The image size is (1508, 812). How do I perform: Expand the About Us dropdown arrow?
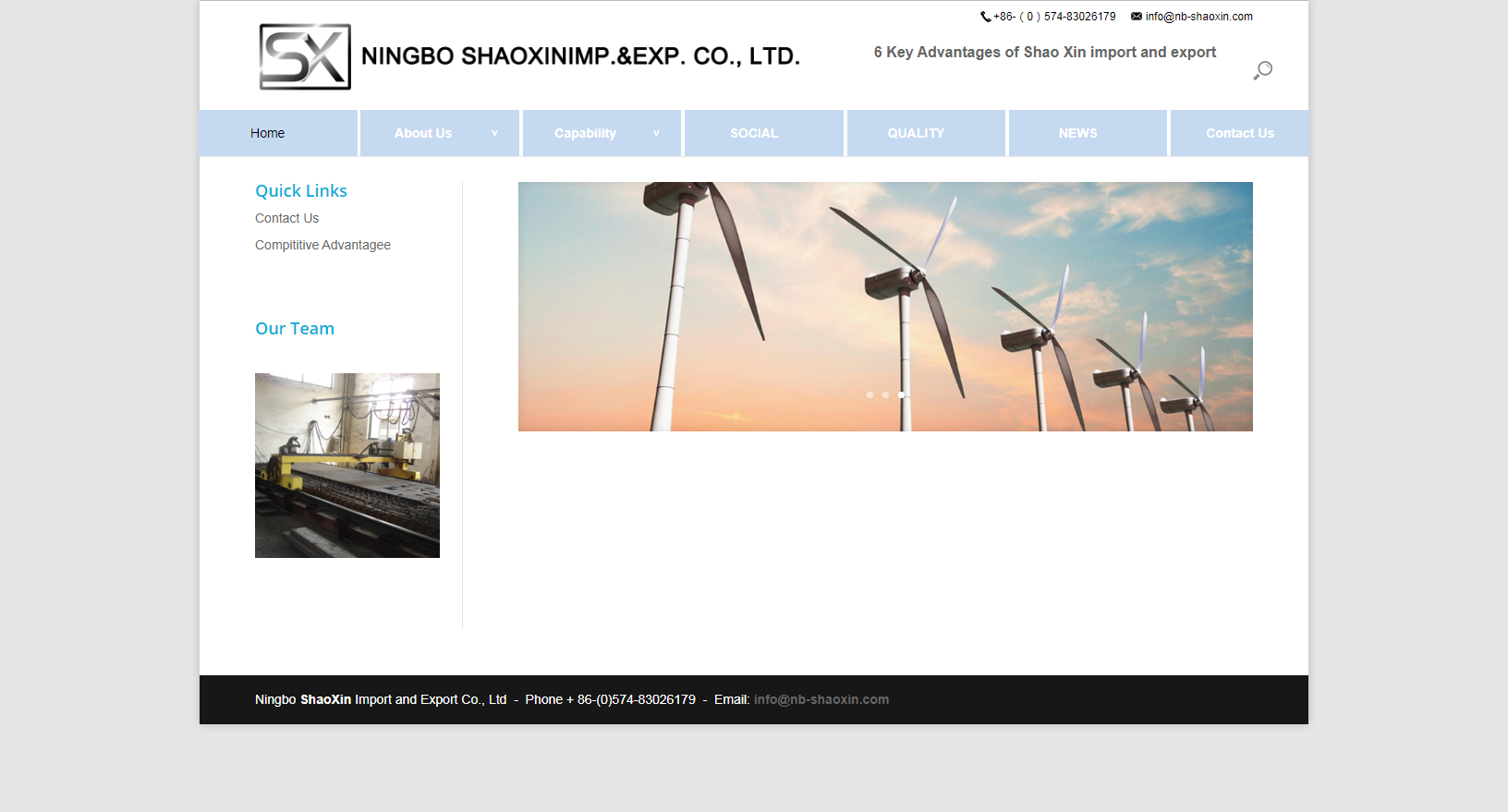tap(494, 133)
